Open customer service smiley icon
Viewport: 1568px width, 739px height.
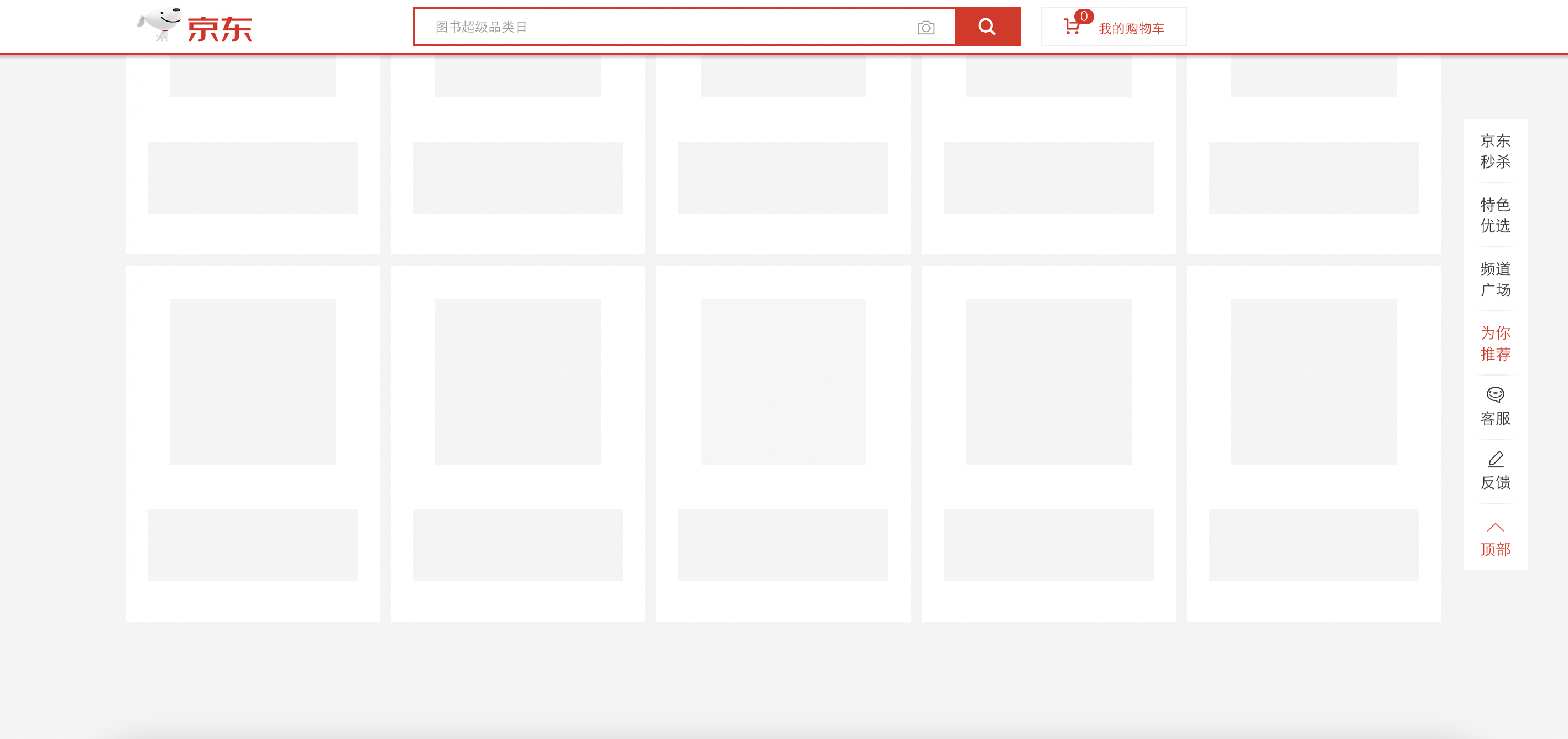pos(1495,394)
